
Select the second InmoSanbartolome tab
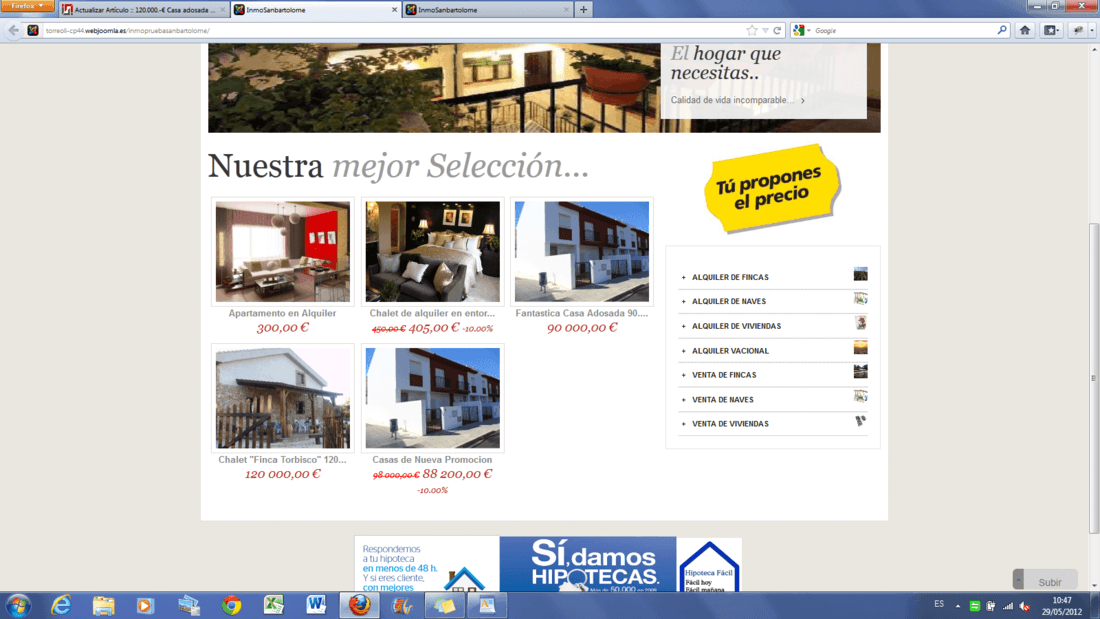[316, 10]
